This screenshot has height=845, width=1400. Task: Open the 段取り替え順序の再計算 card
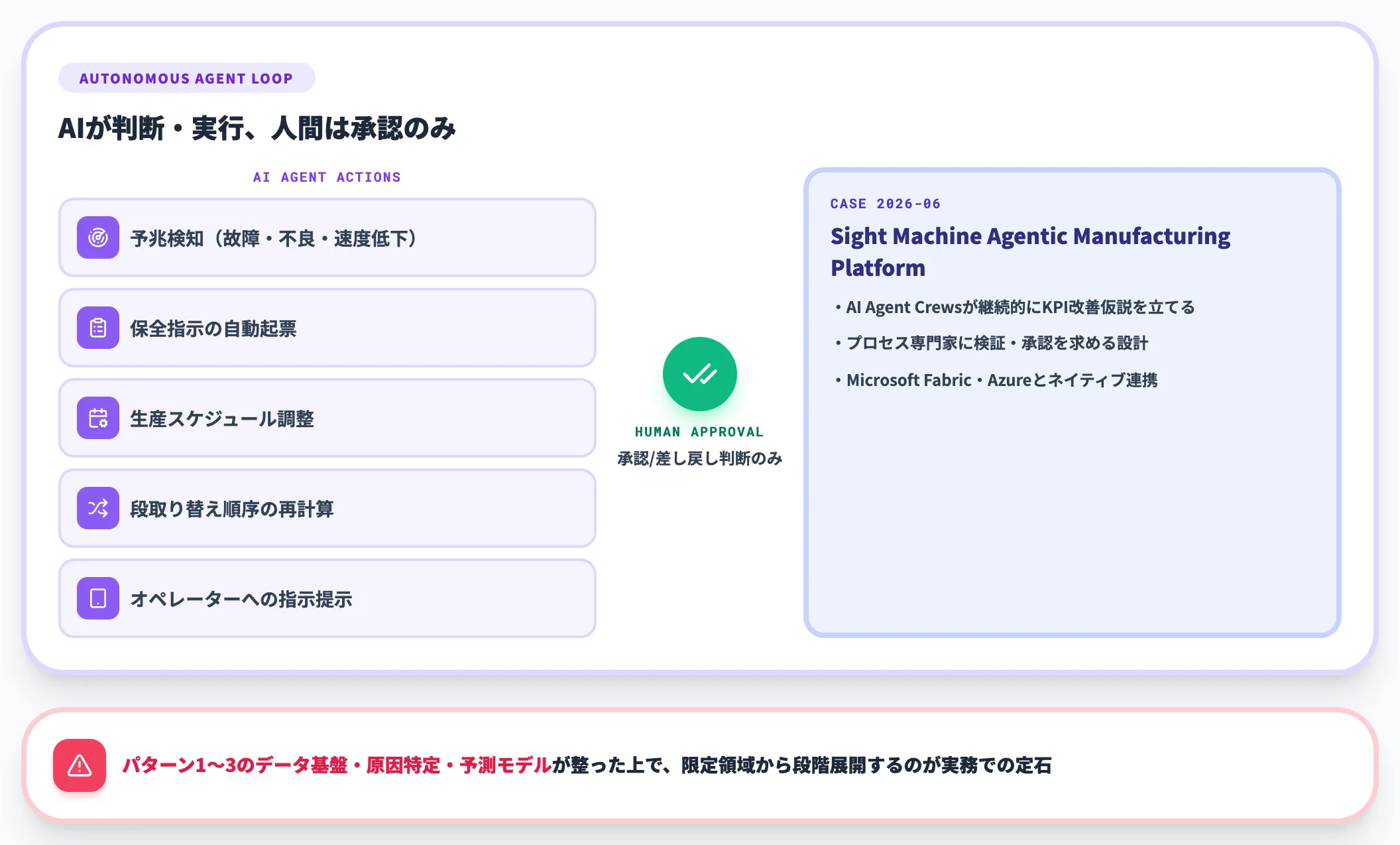point(327,508)
